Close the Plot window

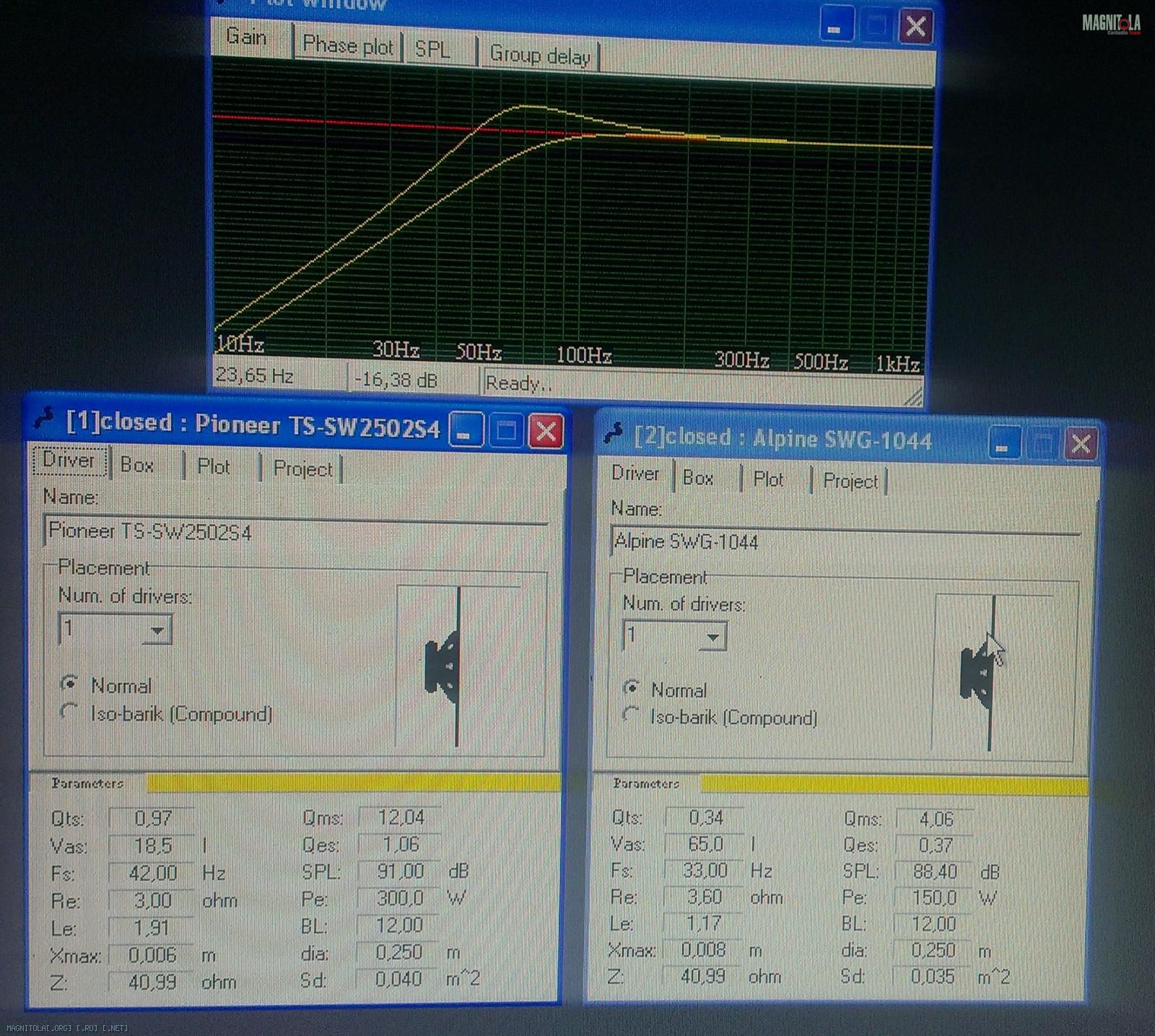915,26
